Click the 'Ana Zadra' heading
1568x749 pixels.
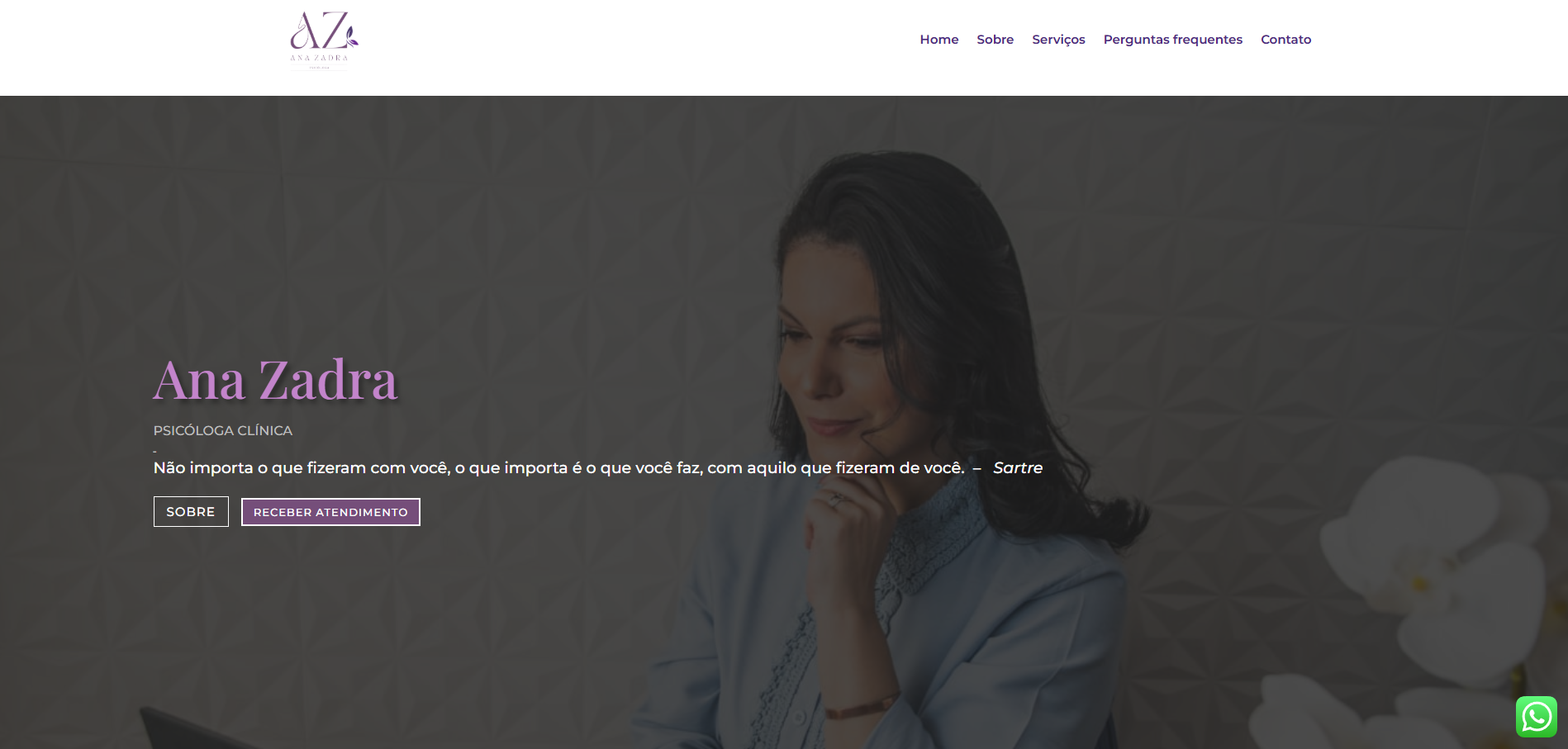pos(275,381)
